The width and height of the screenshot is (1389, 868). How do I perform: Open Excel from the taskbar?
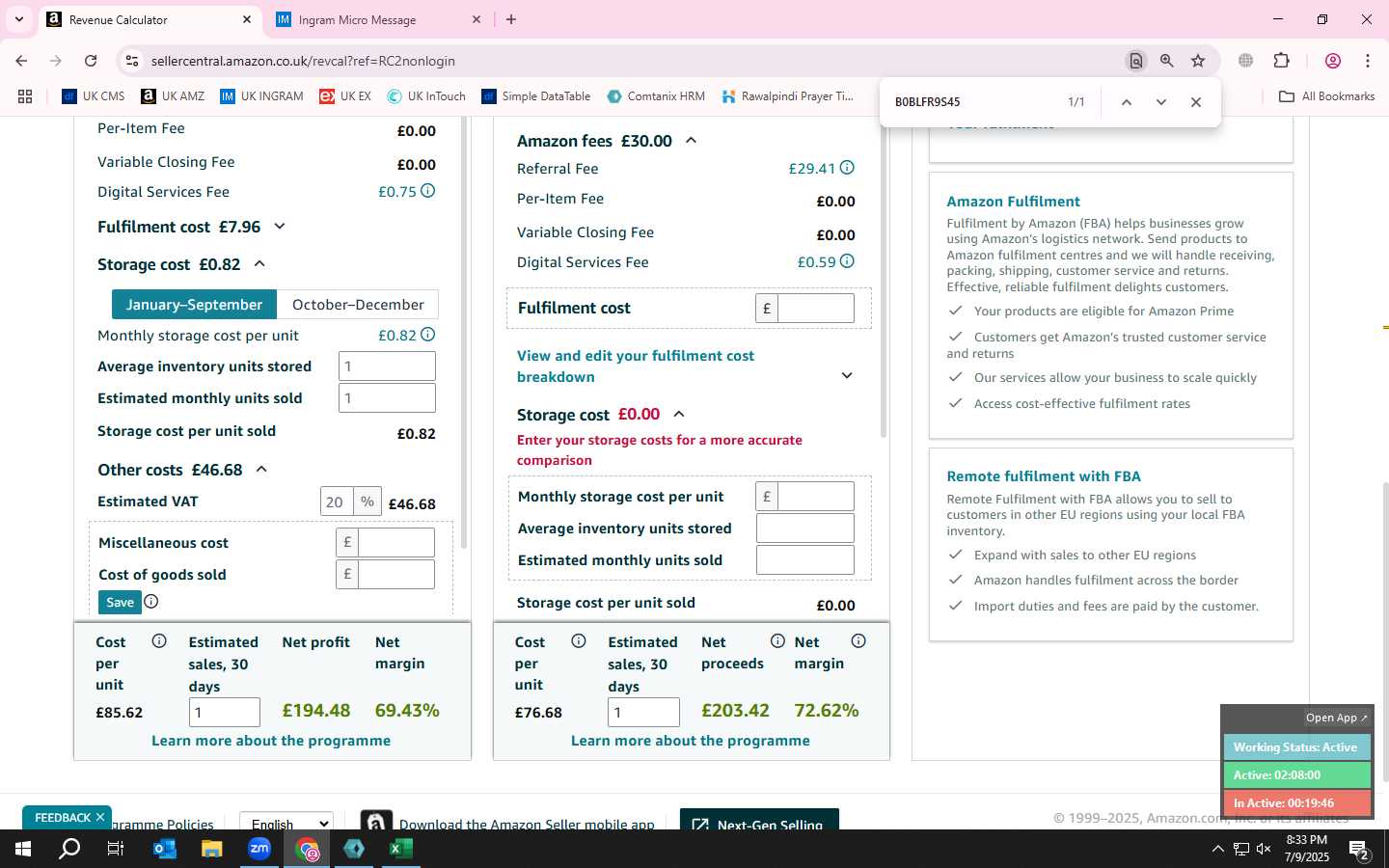coord(401,849)
